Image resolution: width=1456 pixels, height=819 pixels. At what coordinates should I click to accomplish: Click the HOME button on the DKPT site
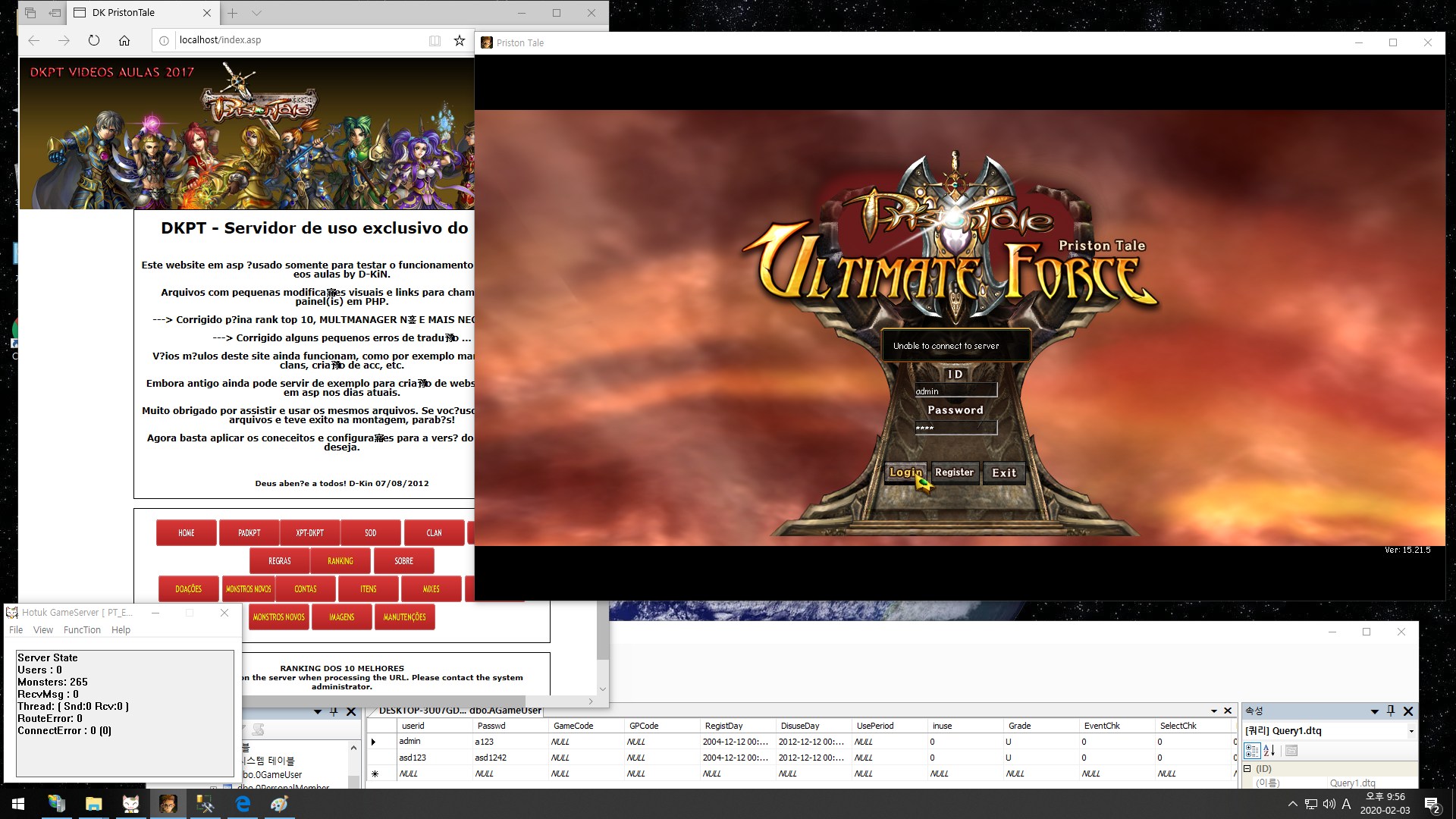[x=187, y=533]
